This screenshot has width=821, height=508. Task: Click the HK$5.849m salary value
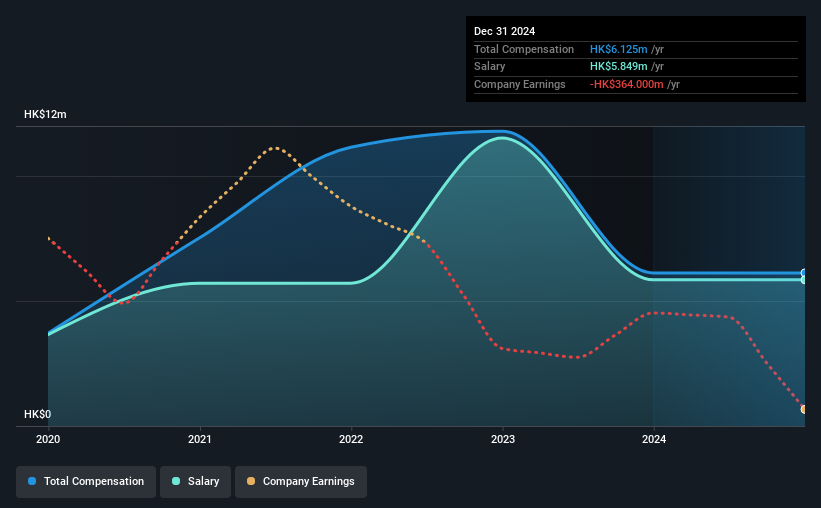[618, 67]
